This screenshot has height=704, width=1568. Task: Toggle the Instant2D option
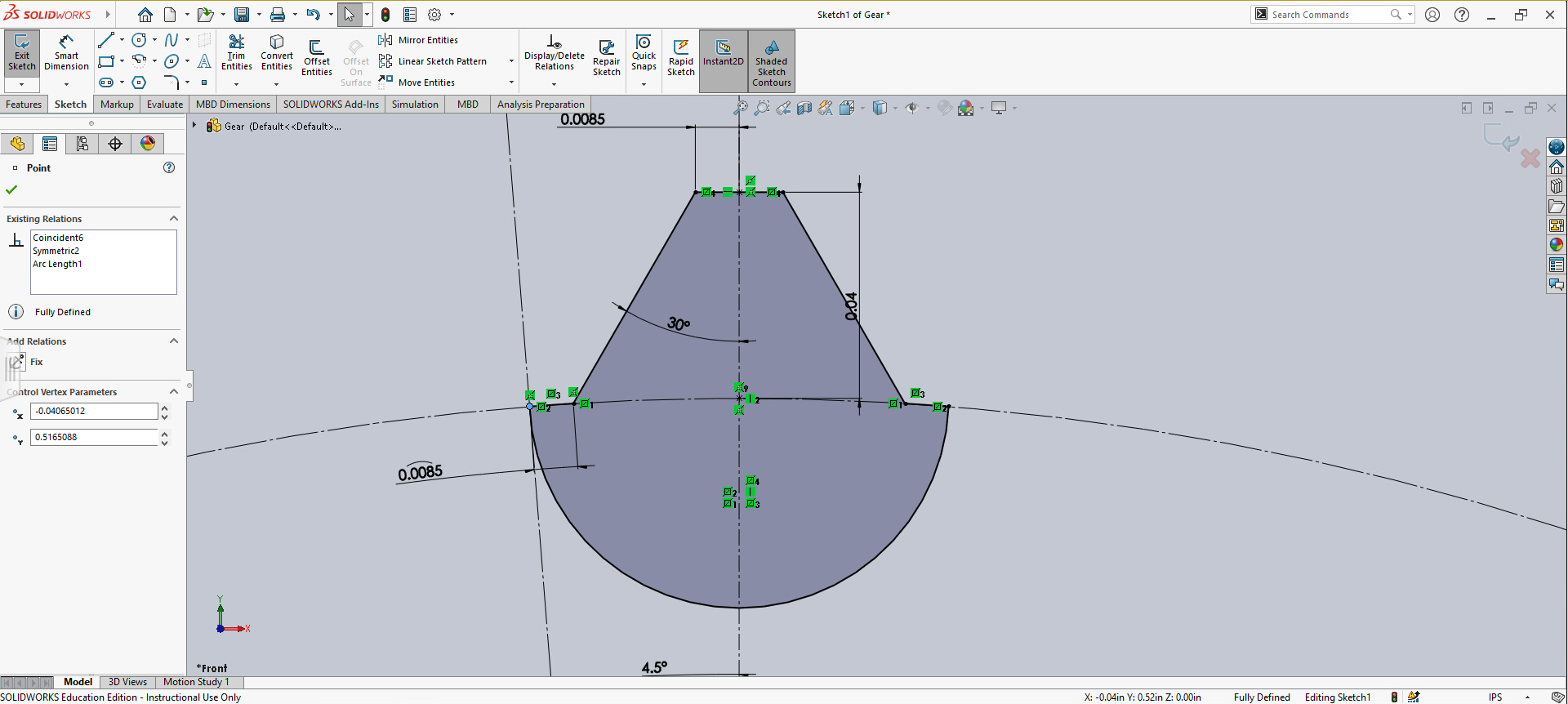click(723, 54)
